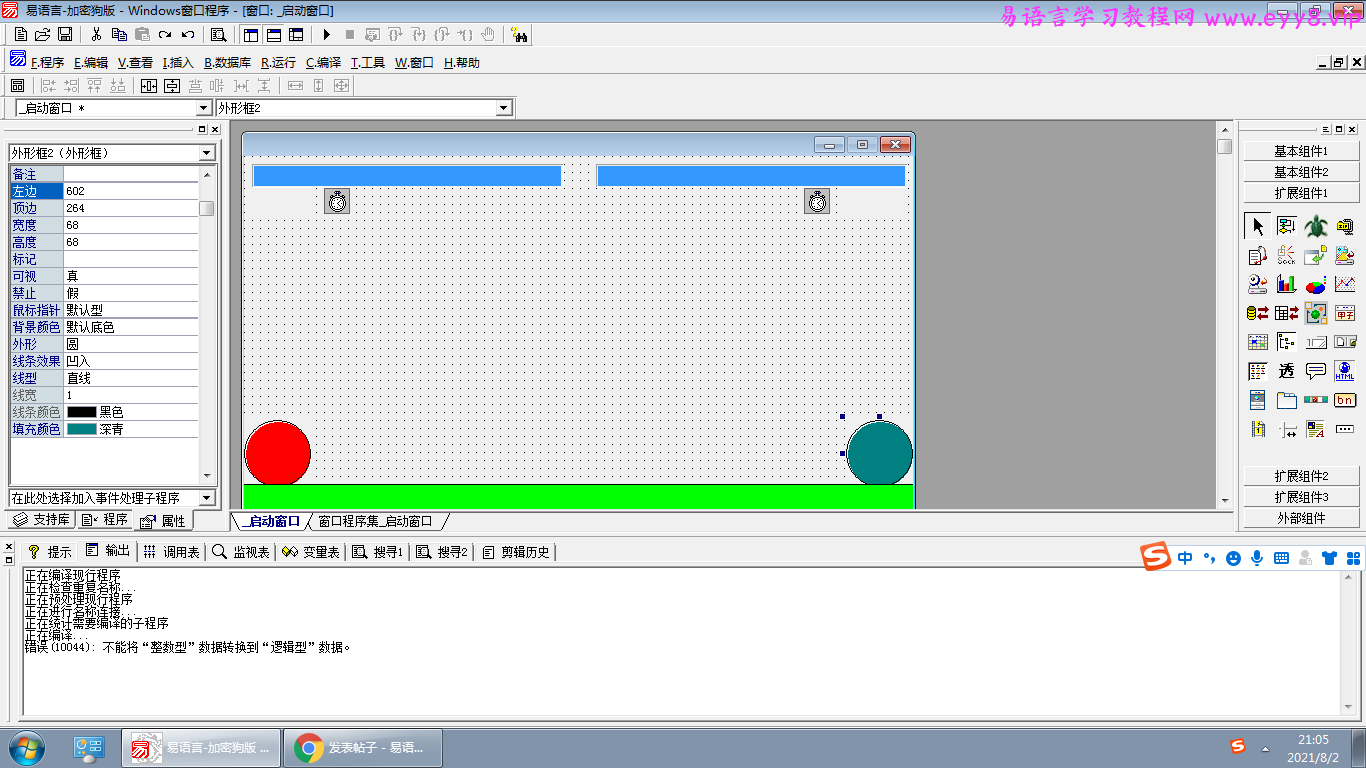Viewport: 1366px width, 768px height.
Task: Switch to the '调用表' bottom tab
Action: click(172, 552)
